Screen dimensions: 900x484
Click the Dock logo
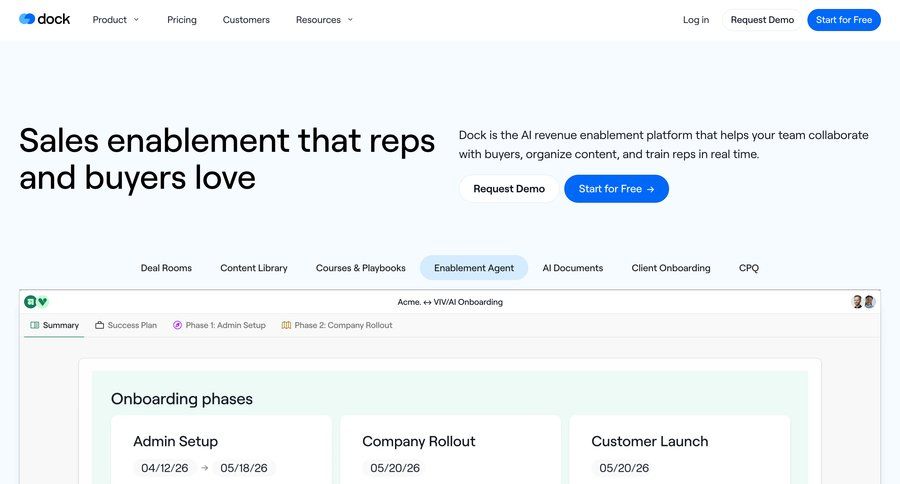[45, 19]
